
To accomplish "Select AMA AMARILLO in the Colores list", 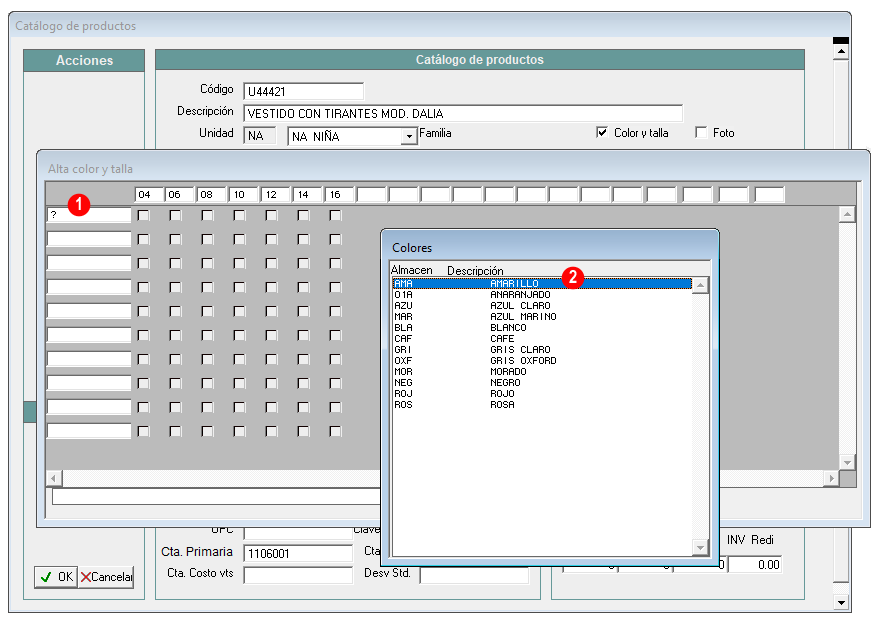I will coord(542,284).
